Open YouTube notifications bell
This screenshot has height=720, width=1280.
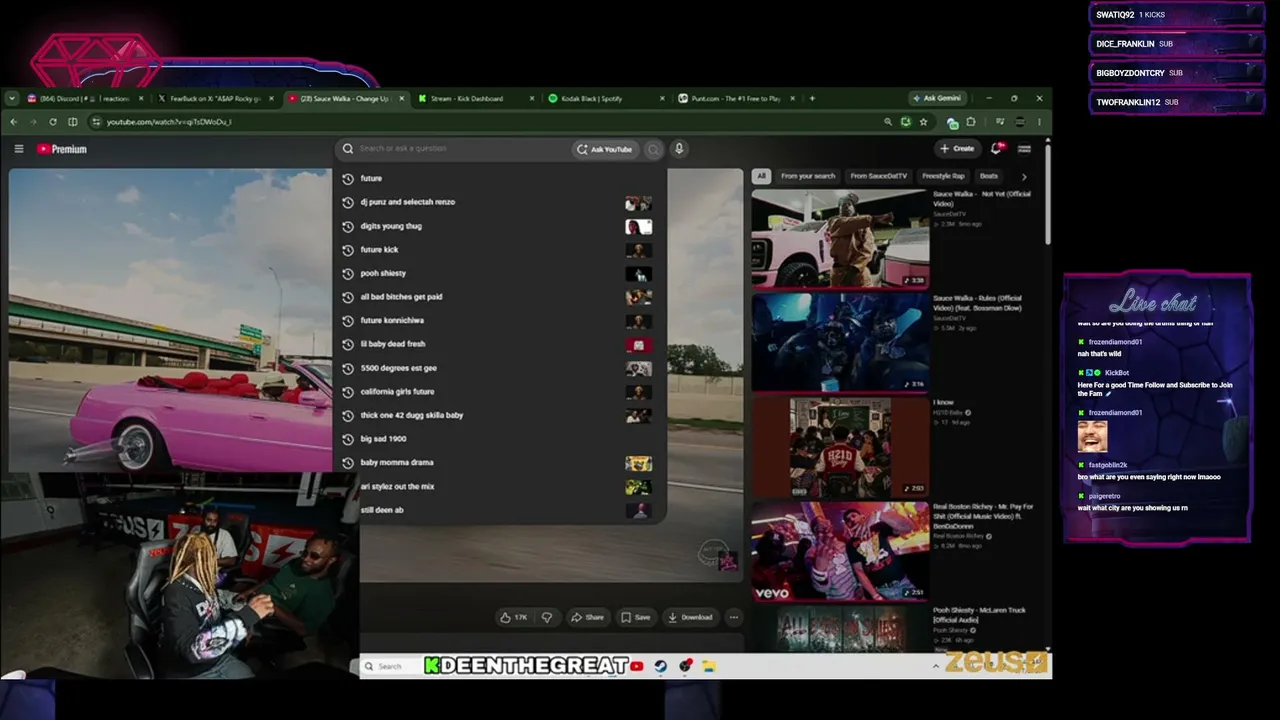tap(996, 148)
